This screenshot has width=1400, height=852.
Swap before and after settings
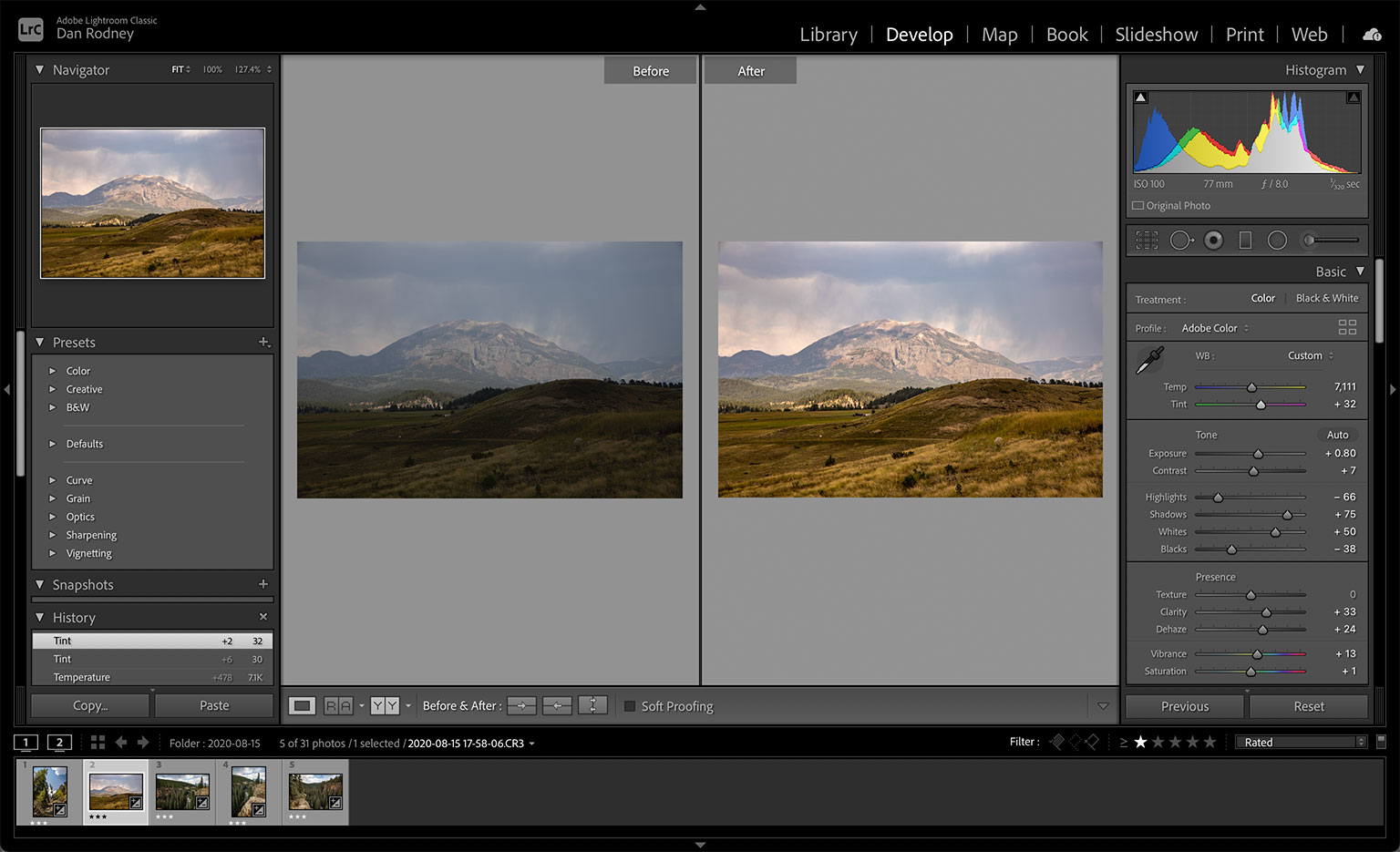(x=592, y=705)
